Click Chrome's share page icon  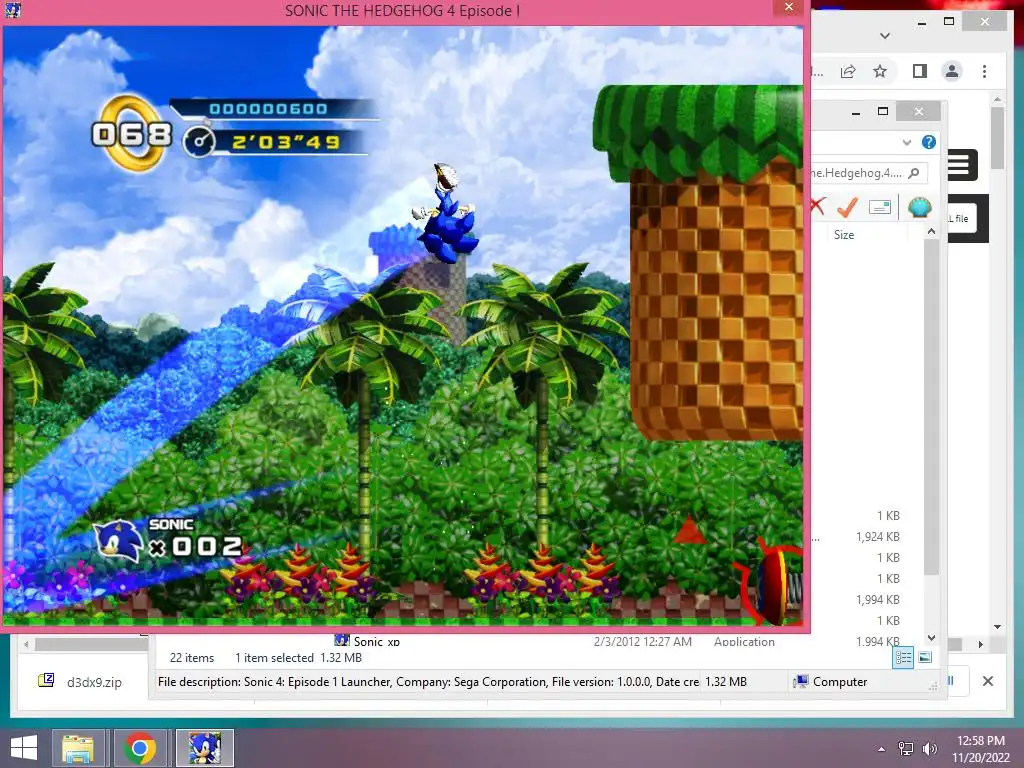coord(848,71)
